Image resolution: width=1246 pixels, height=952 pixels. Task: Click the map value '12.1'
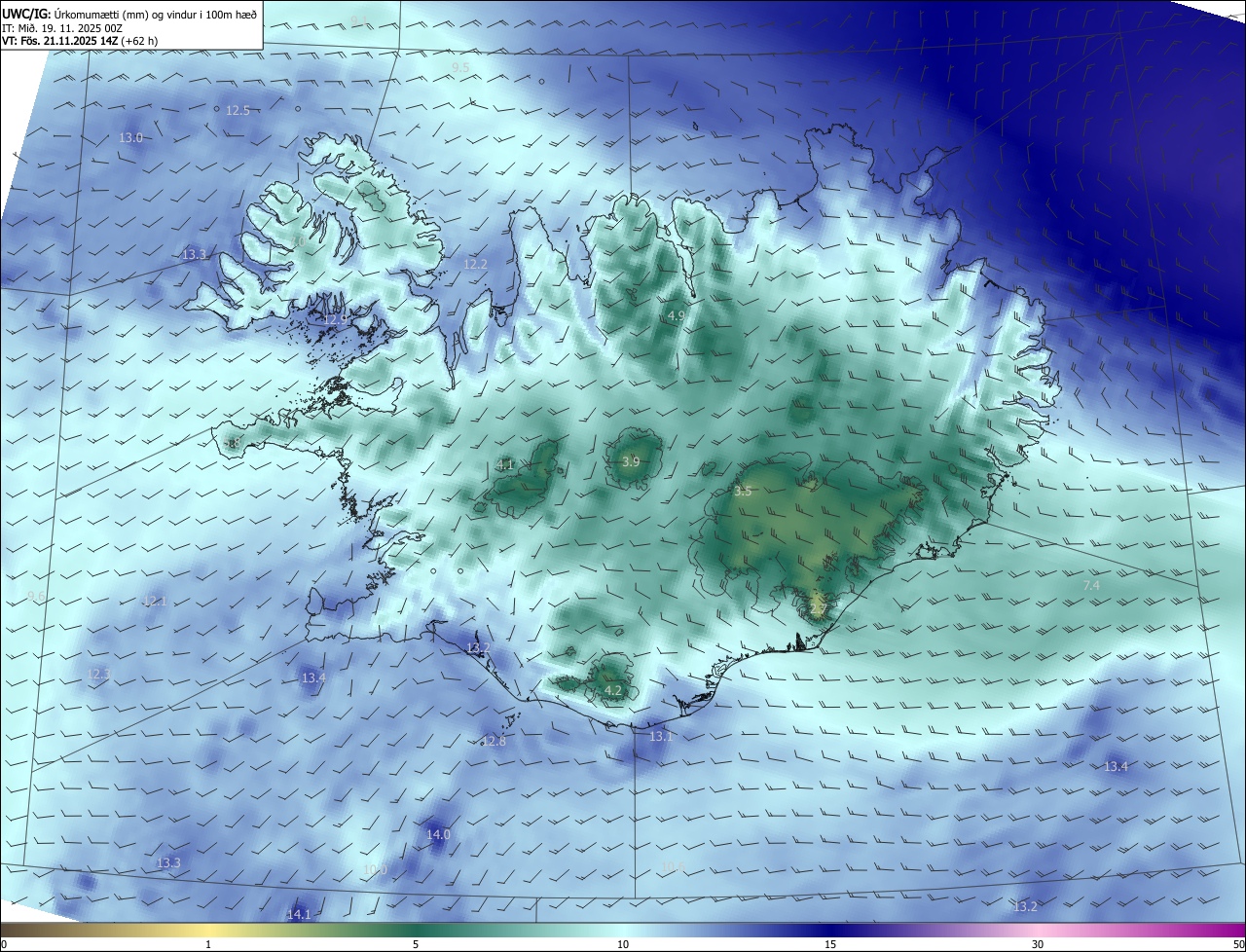click(155, 601)
